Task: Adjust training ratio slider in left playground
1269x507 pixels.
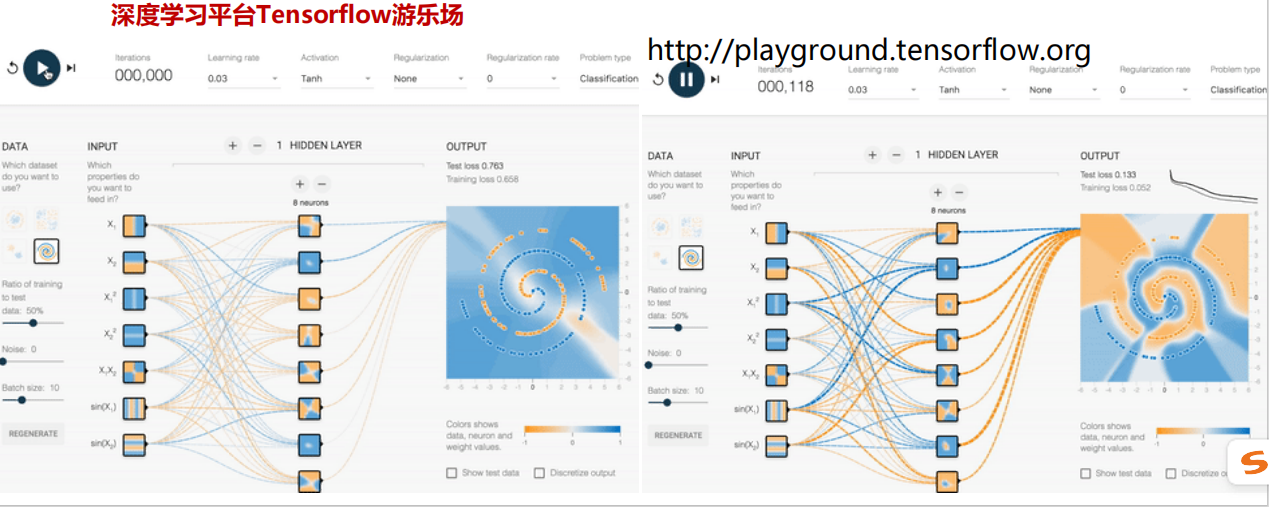Action: 32,323
